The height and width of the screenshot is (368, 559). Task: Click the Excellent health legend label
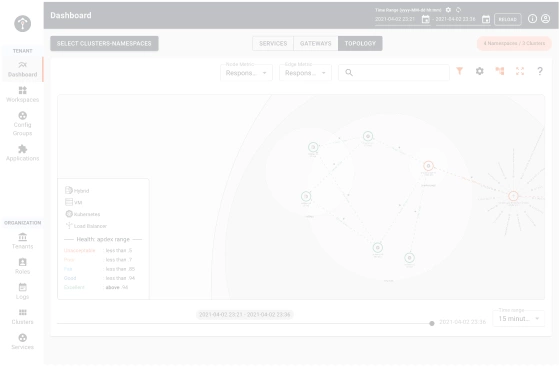(74, 287)
